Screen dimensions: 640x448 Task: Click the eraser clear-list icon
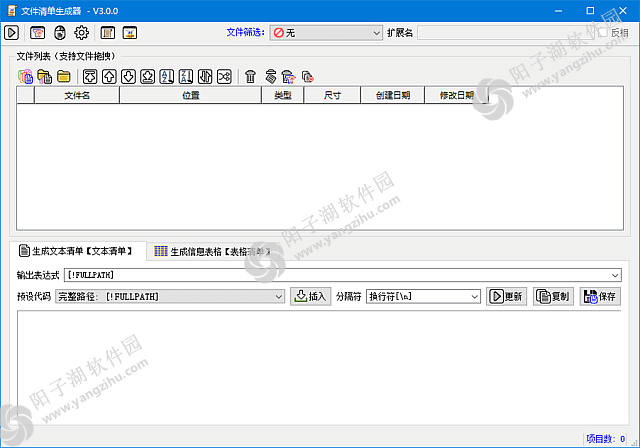click(270, 76)
